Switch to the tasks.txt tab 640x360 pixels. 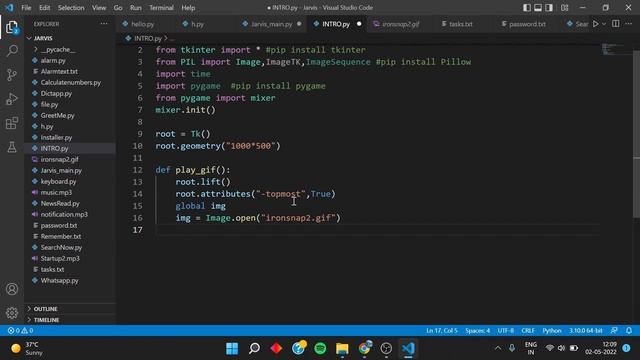click(460, 24)
